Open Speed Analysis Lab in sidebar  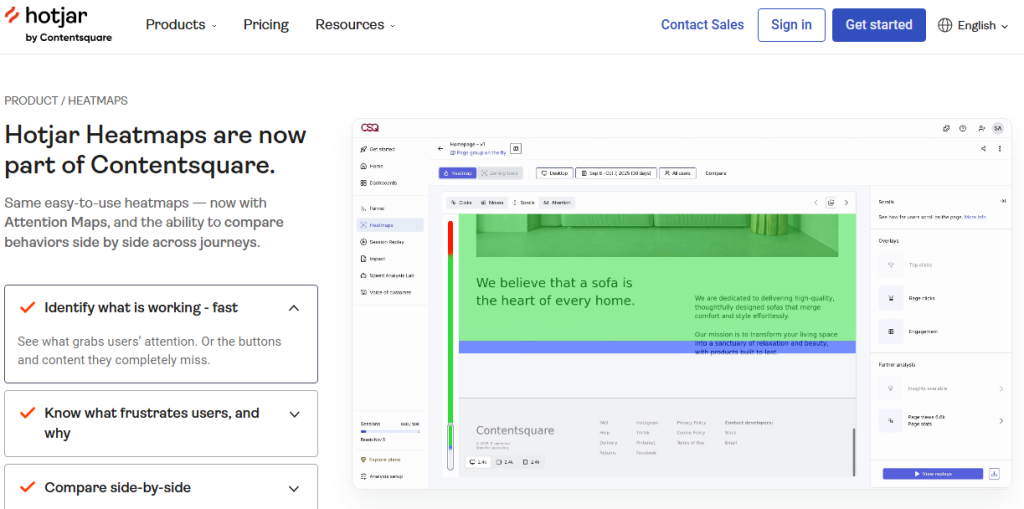388,276
